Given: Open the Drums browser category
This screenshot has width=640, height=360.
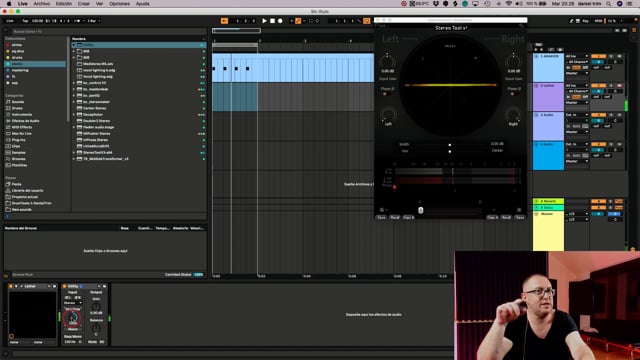Looking at the screenshot, I should (17, 108).
